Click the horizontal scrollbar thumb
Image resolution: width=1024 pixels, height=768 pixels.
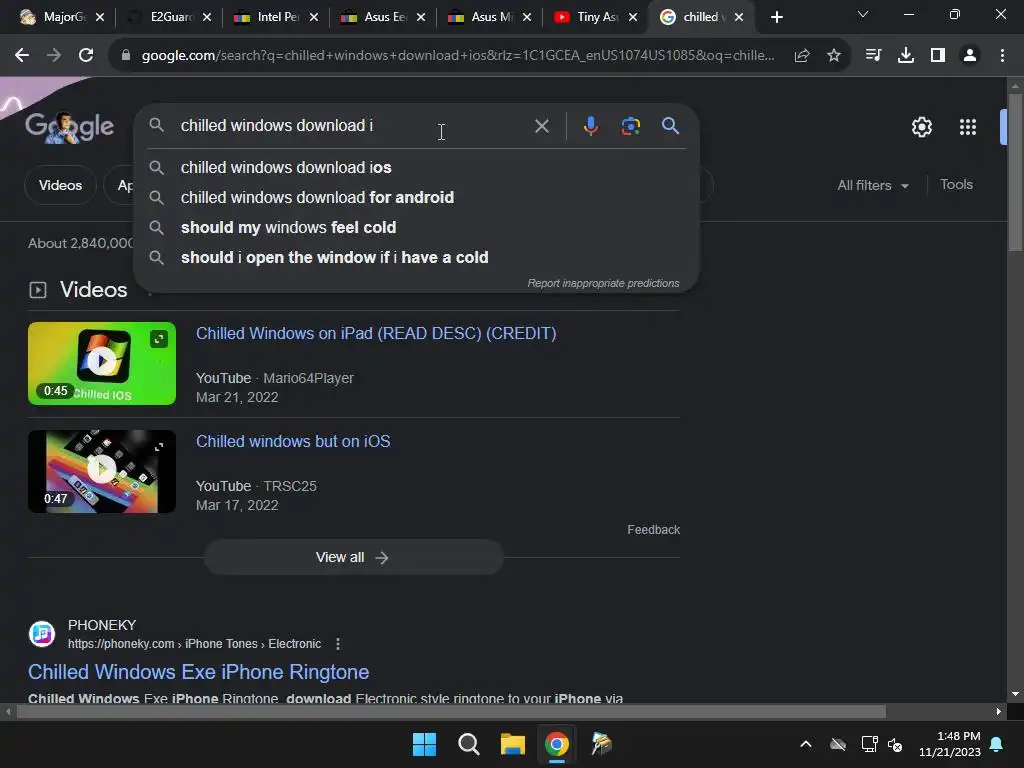tap(451, 711)
